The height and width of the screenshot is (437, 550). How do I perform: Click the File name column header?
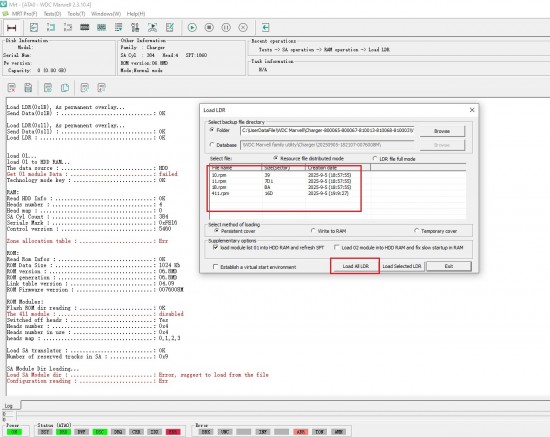pyautogui.click(x=235, y=168)
